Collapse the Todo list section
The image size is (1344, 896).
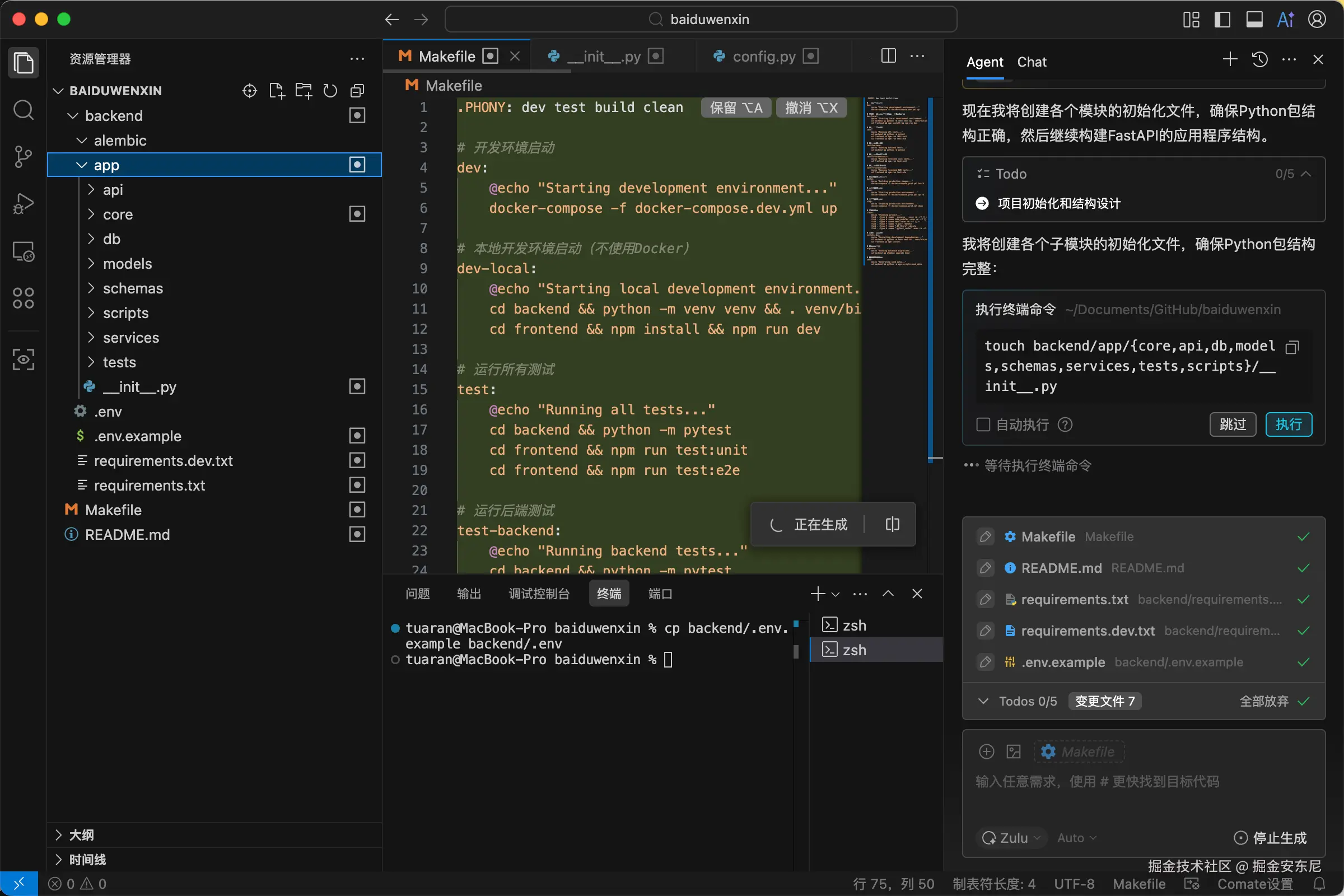tap(1306, 174)
